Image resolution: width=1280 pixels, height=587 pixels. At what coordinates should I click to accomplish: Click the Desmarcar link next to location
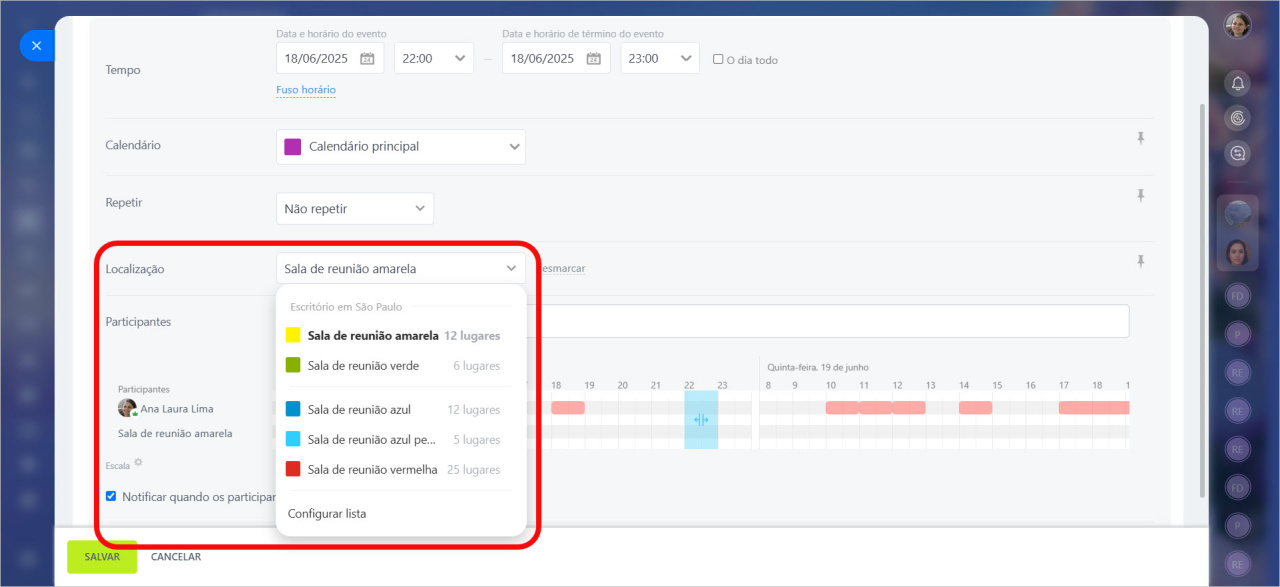pyautogui.click(x=562, y=269)
